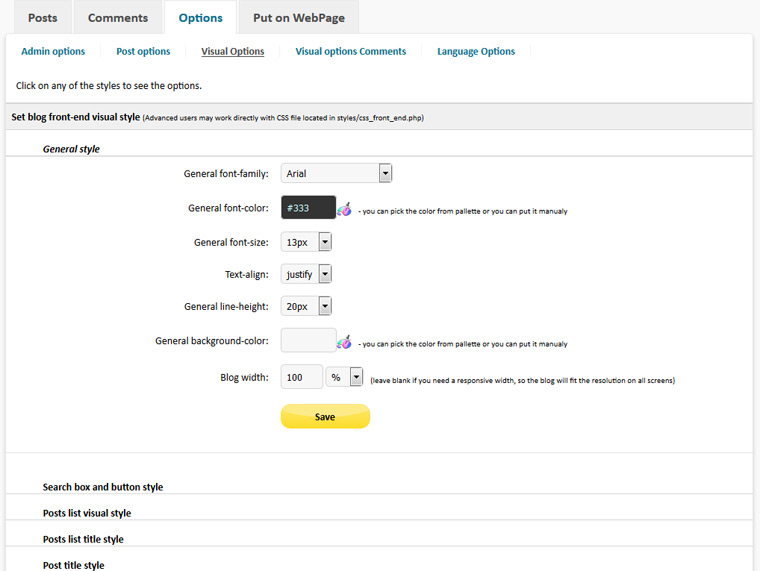Switch to the Posts tab
760x571 pixels.
tap(43, 18)
